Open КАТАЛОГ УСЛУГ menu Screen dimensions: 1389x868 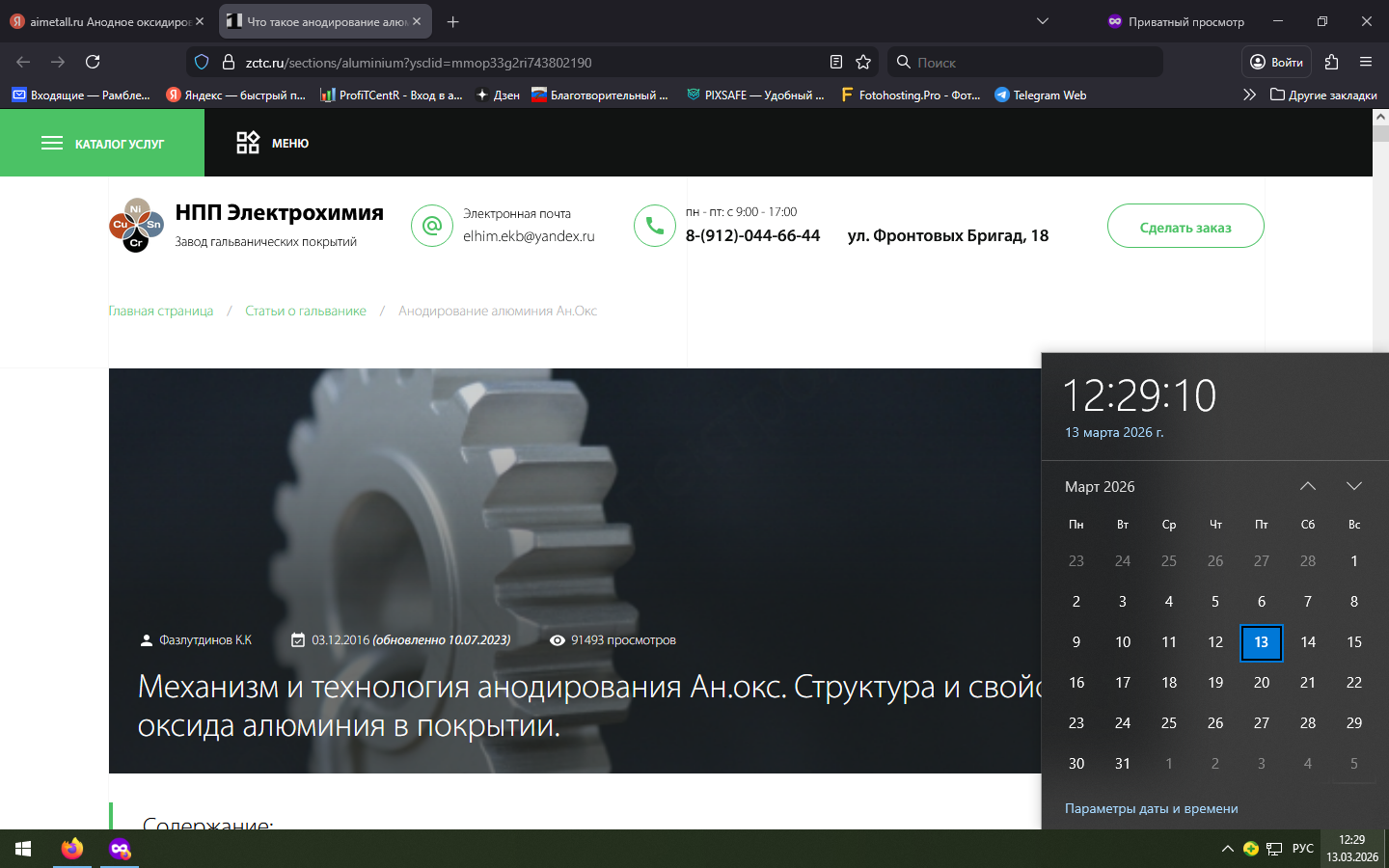click(102, 143)
